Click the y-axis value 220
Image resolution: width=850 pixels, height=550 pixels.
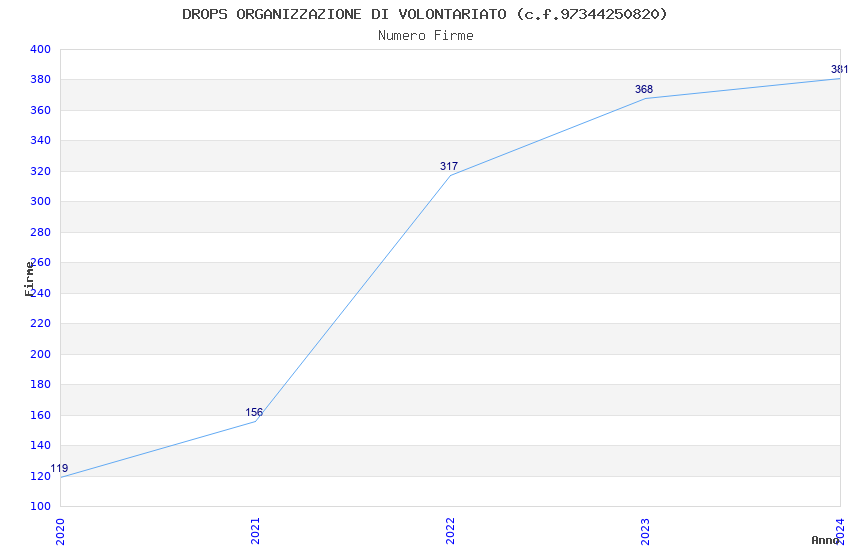pos(40,323)
